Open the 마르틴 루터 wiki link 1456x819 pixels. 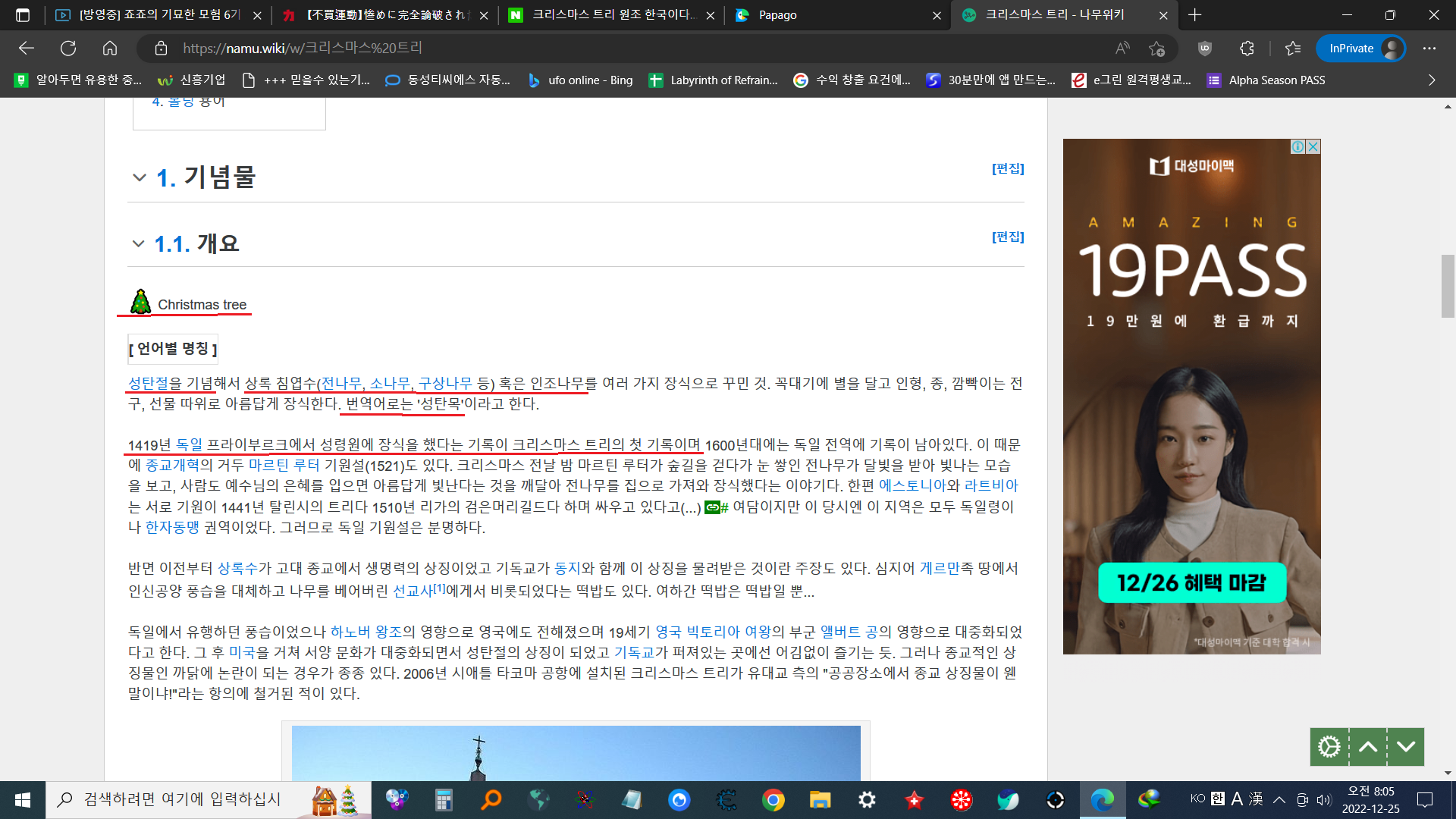284,465
